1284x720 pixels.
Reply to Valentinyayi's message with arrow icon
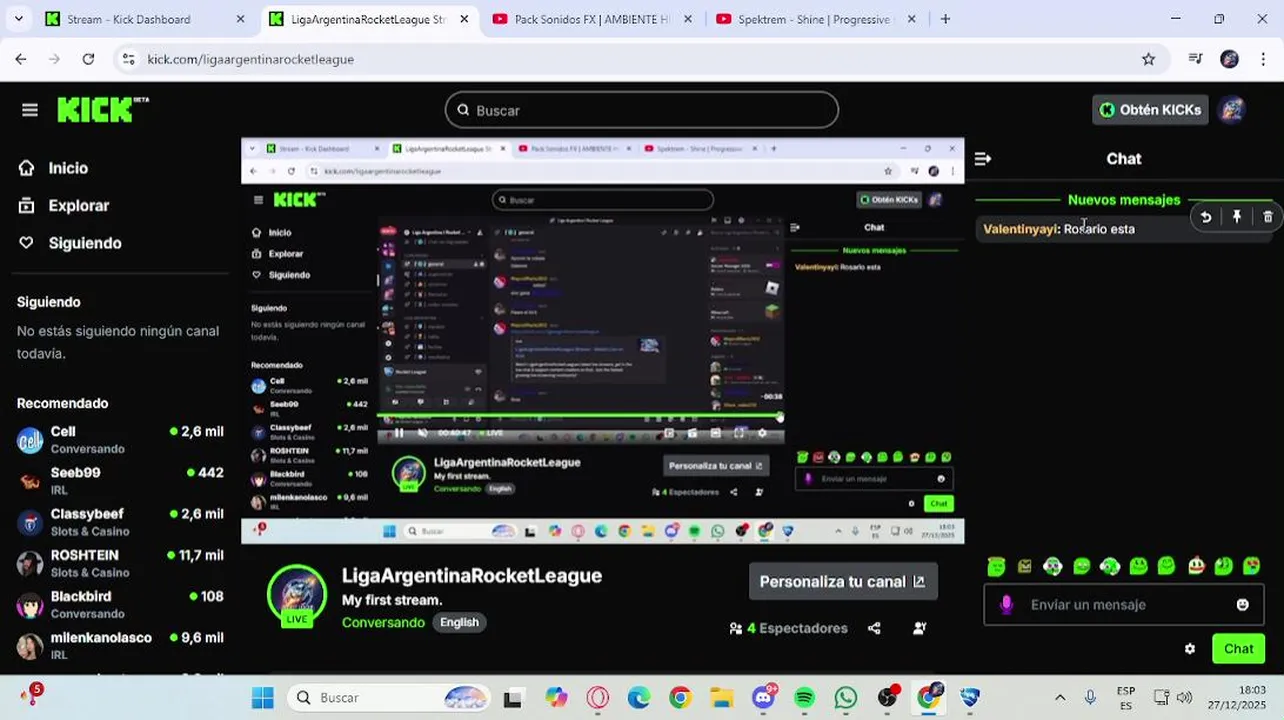point(1206,217)
